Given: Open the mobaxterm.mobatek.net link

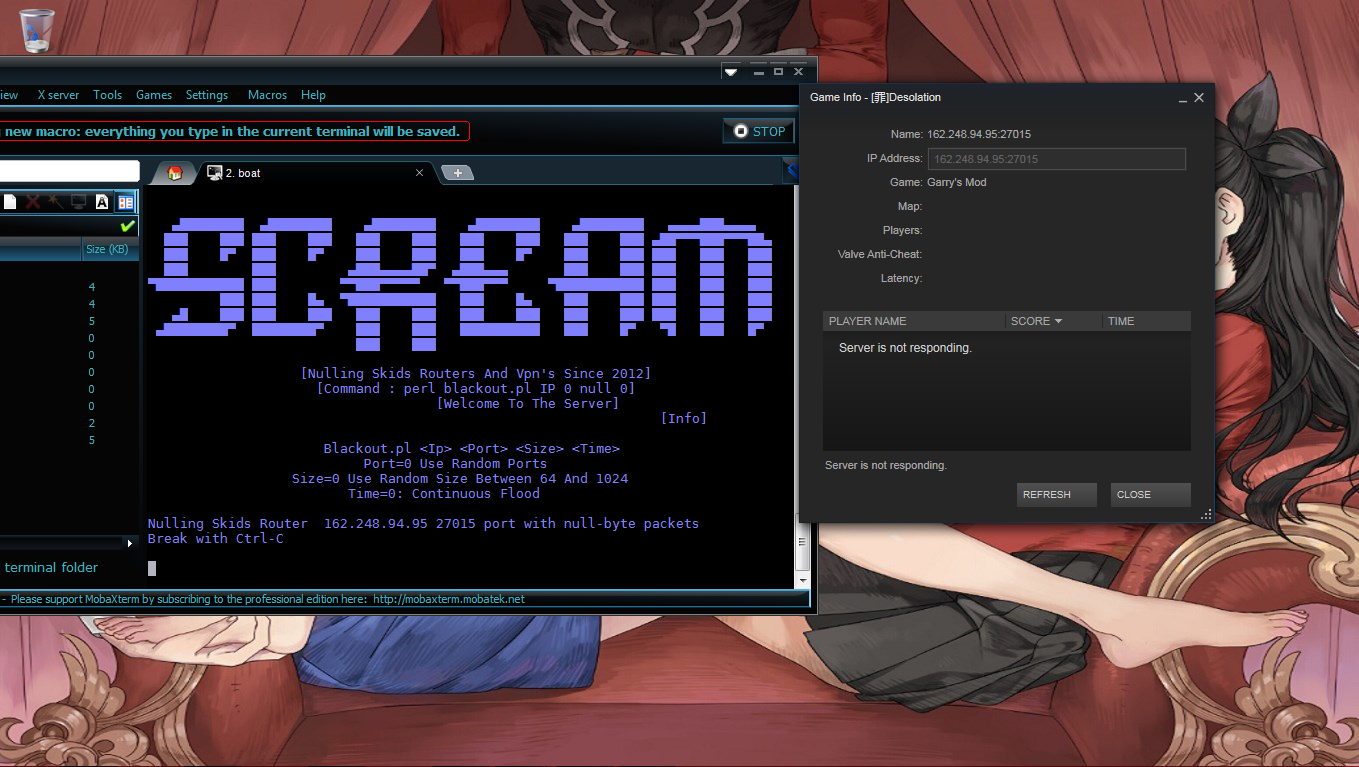Looking at the screenshot, I should pyautogui.click(x=449, y=599).
